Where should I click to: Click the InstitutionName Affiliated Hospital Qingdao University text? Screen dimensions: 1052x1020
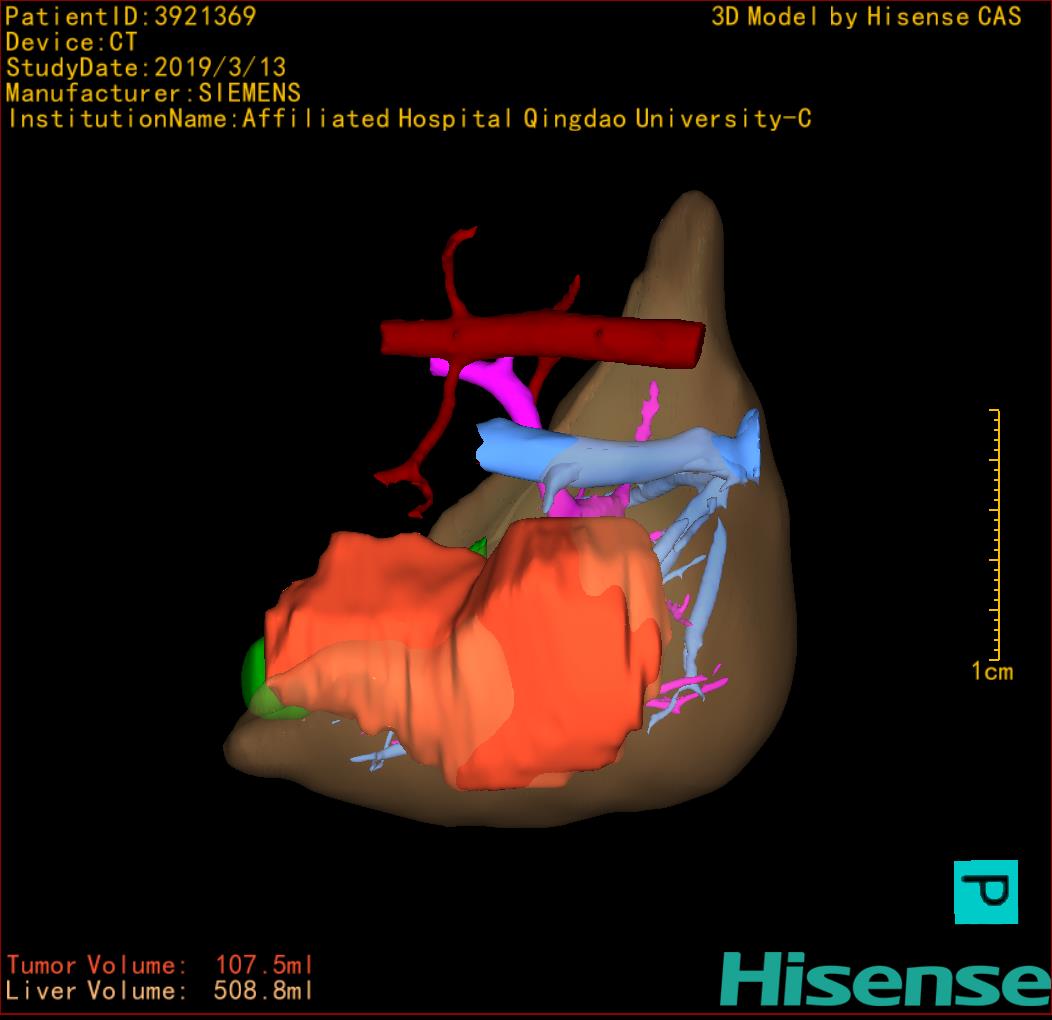pyautogui.click(x=409, y=119)
